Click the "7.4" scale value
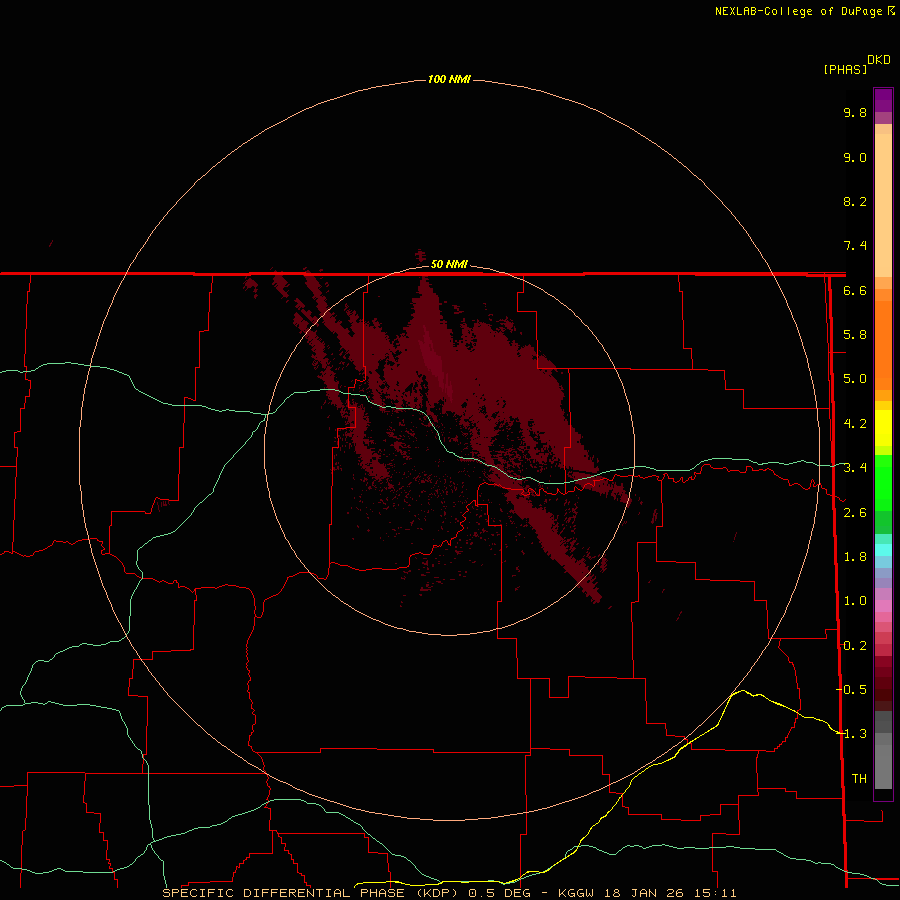 point(855,246)
